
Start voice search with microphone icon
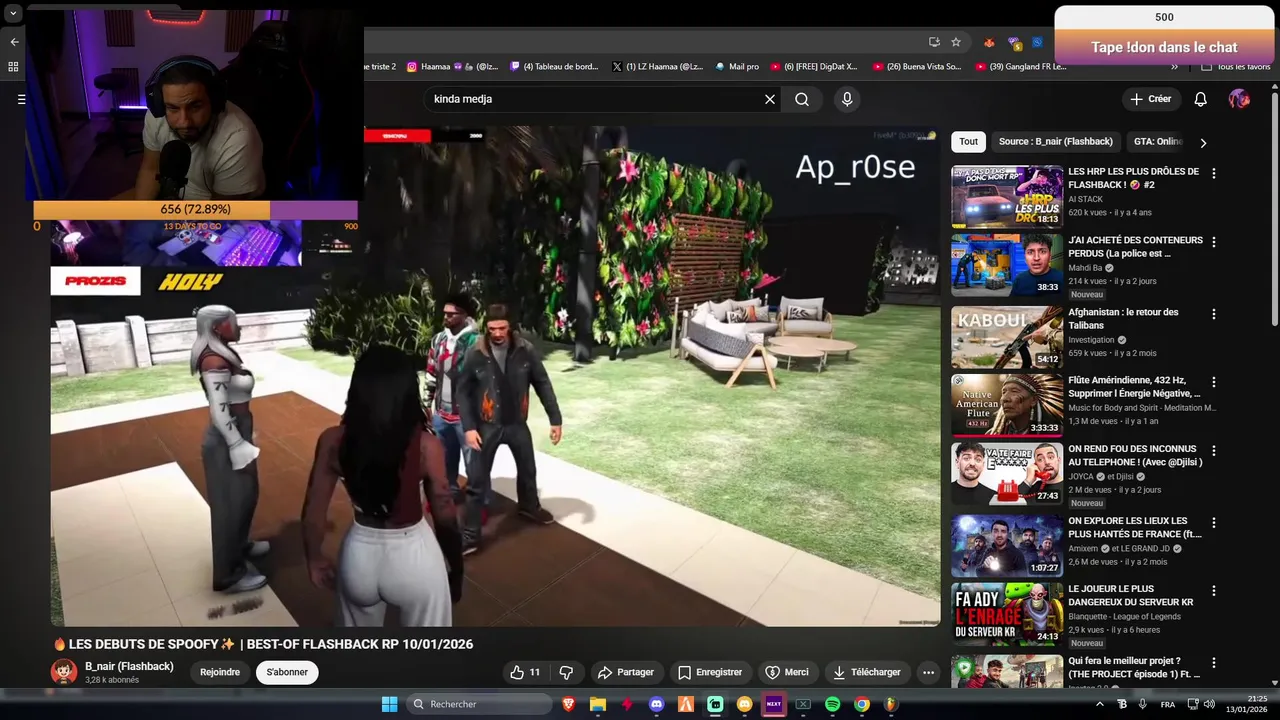pyautogui.click(x=847, y=99)
